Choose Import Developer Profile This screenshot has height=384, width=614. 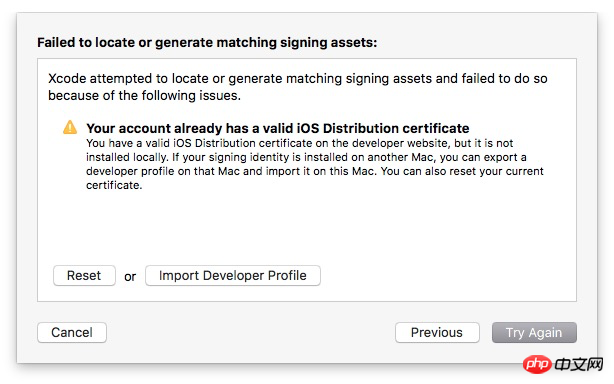pos(233,276)
